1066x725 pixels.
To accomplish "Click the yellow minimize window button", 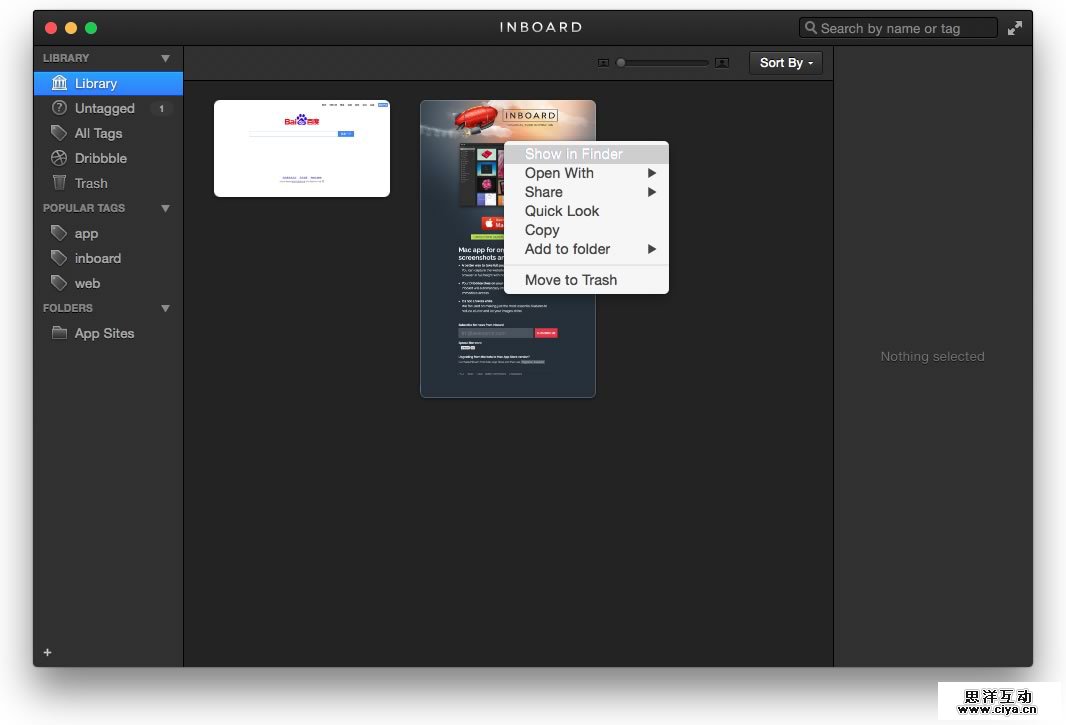I will 71,28.
